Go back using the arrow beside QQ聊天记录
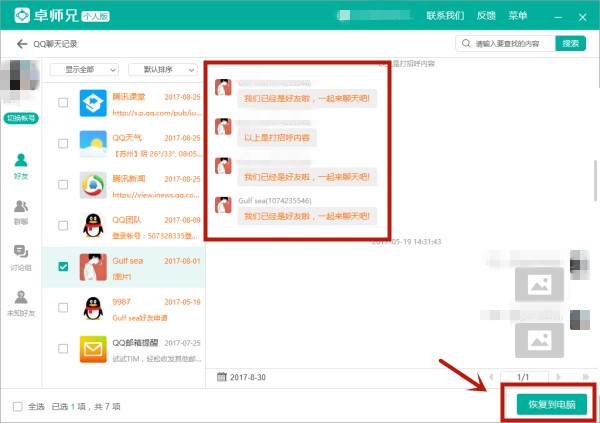The width and height of the screenshot is (600, 423). pyautogui.click(x=22, y=44)
